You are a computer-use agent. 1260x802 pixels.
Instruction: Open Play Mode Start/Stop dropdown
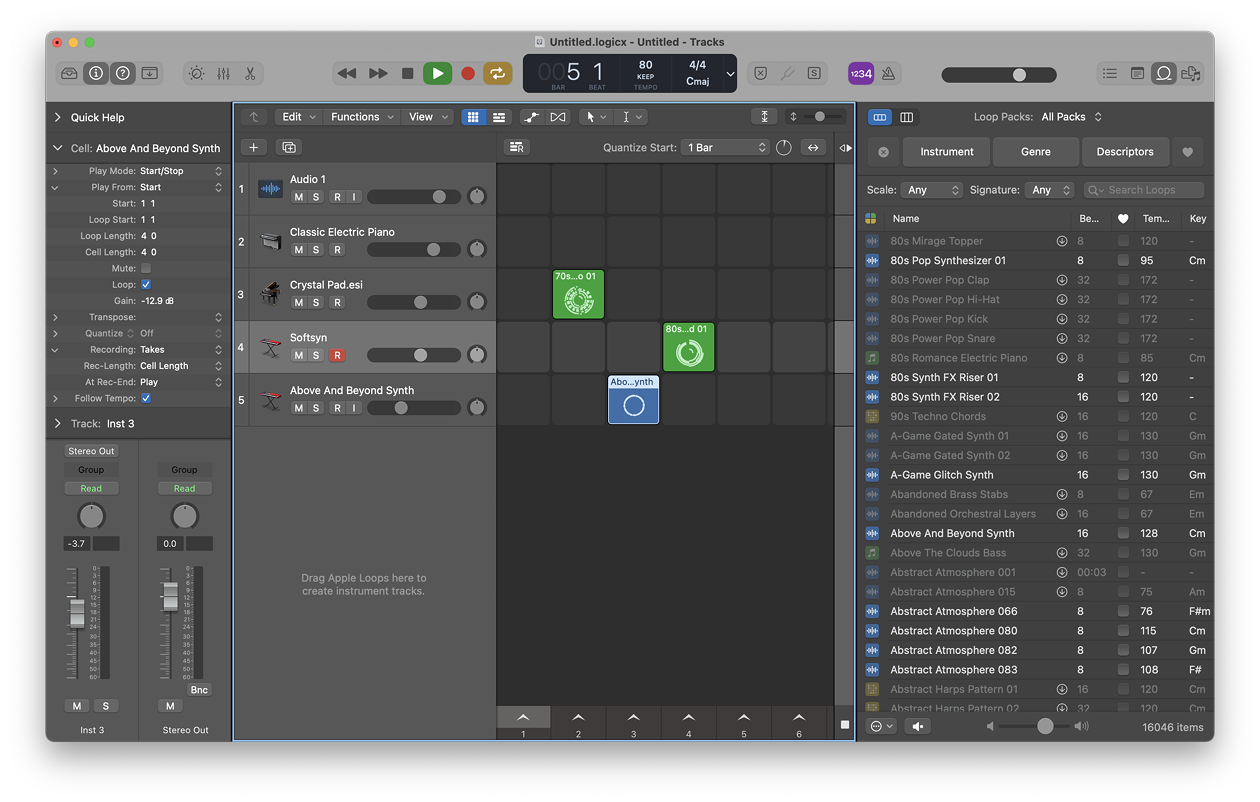pos(181,171)
